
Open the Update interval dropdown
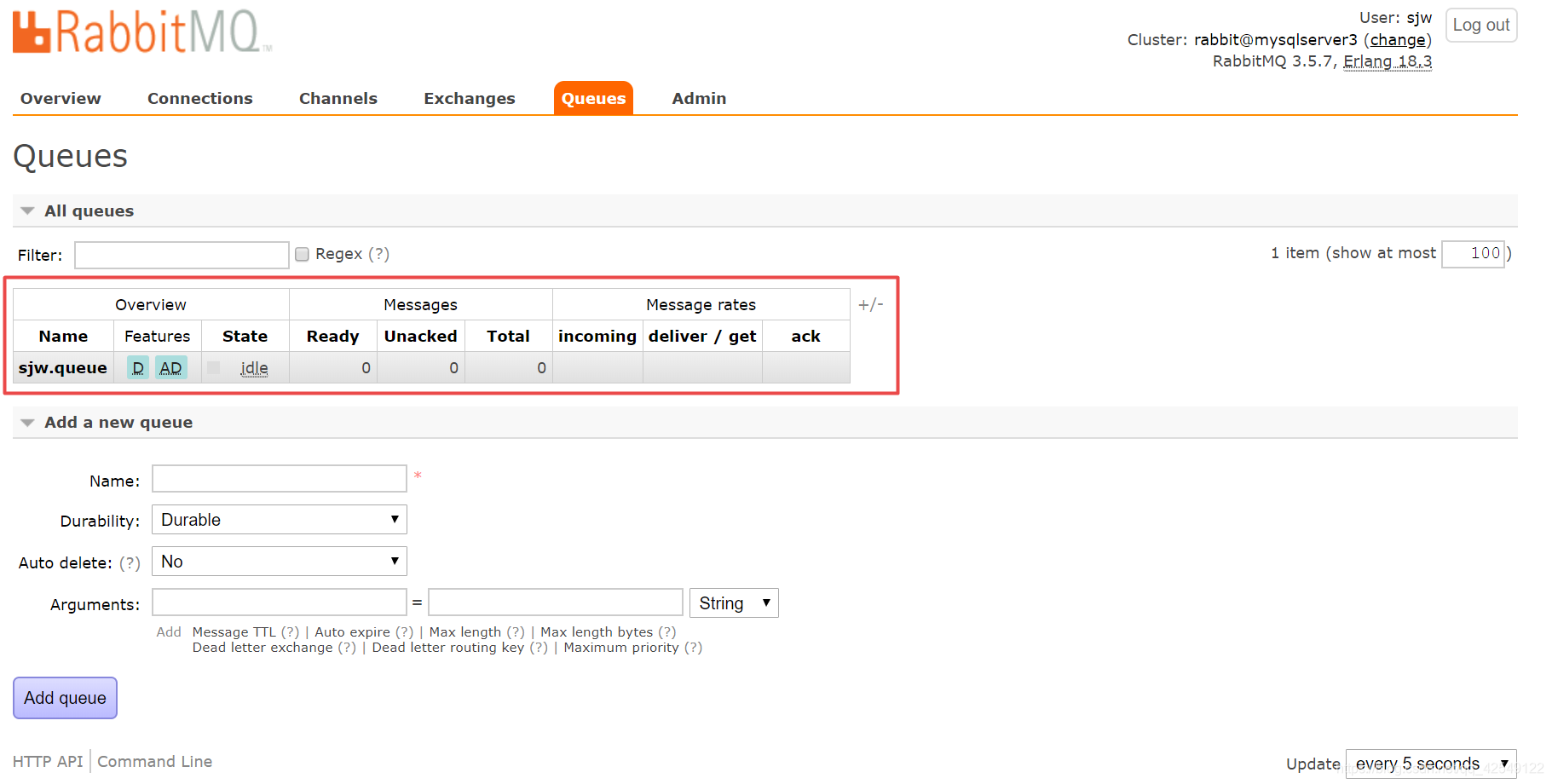point(1431,764)
